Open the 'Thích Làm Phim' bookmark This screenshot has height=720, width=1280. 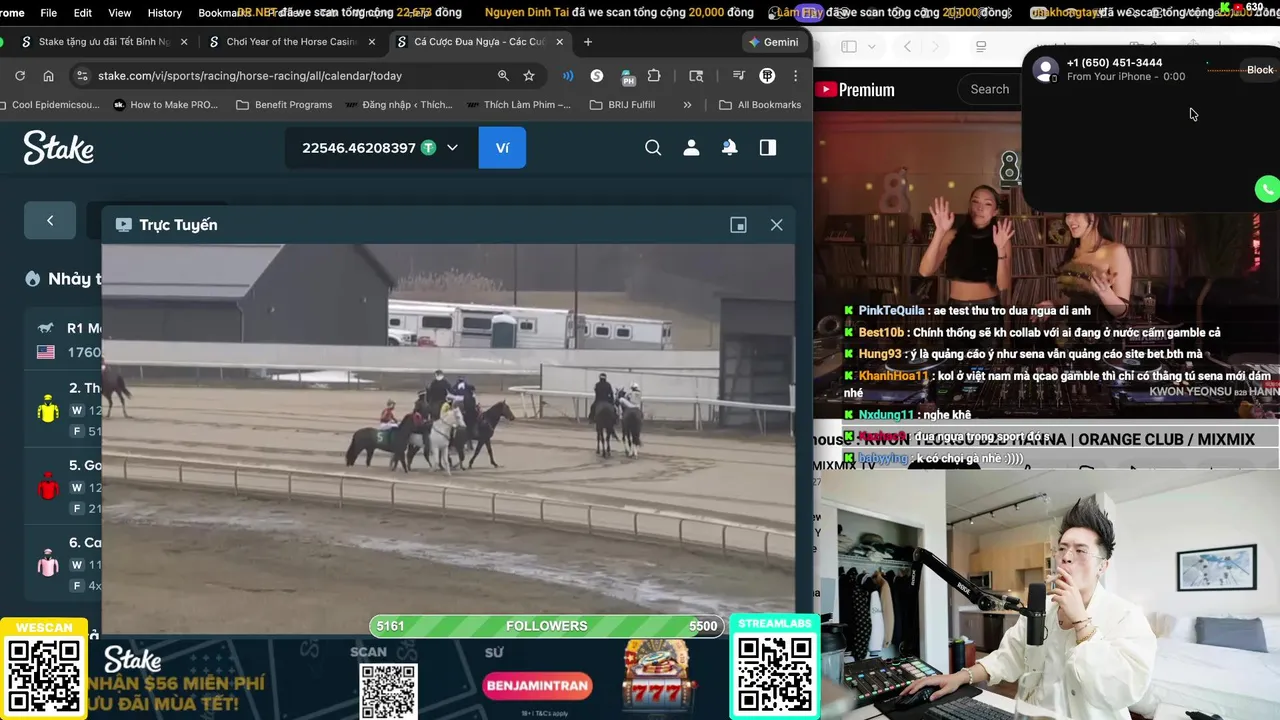pyautogui.click(x=517, y=105)
